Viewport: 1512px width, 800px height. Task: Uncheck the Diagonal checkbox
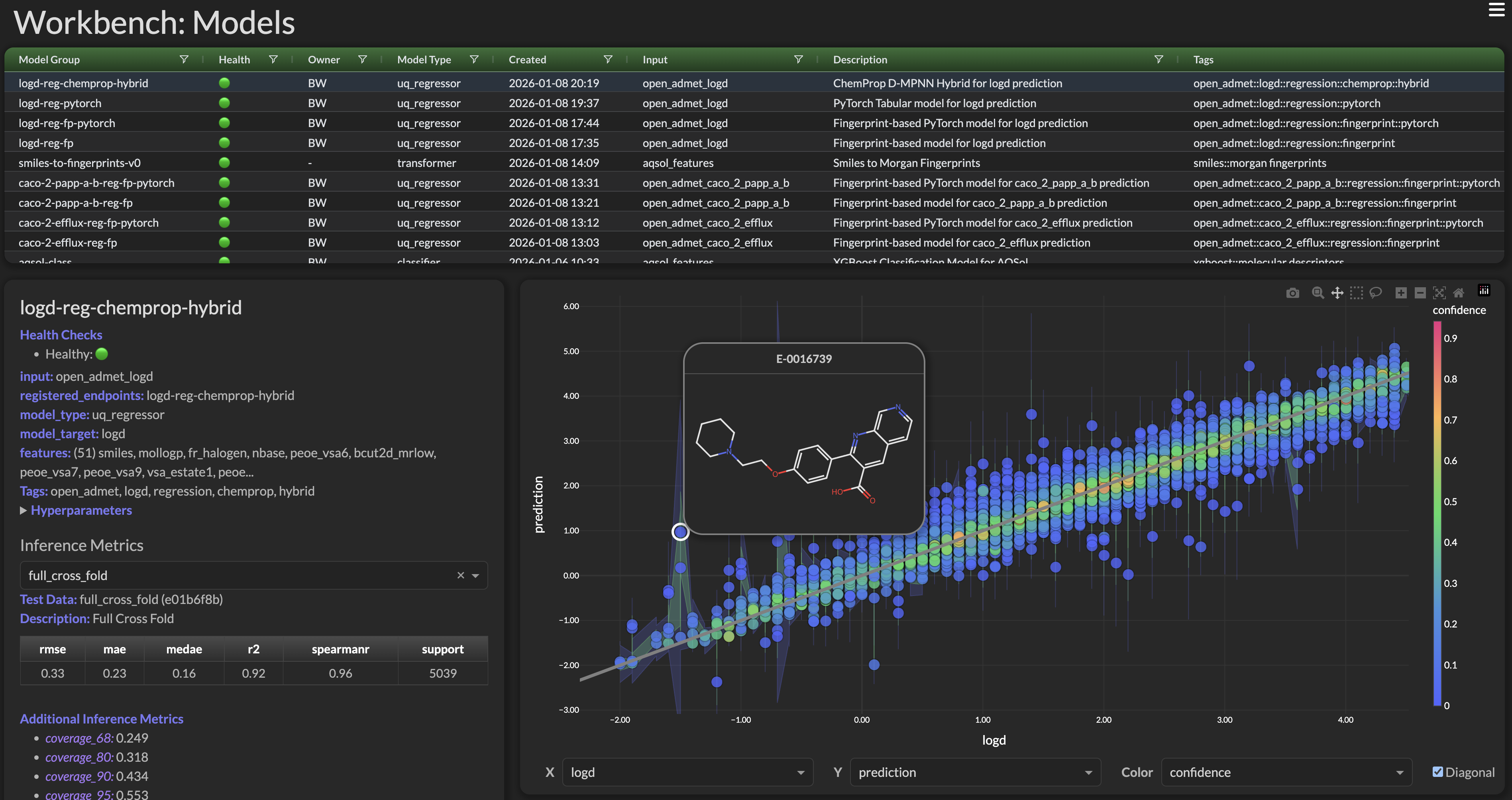pyautogui.click(x=1437, y=772)
